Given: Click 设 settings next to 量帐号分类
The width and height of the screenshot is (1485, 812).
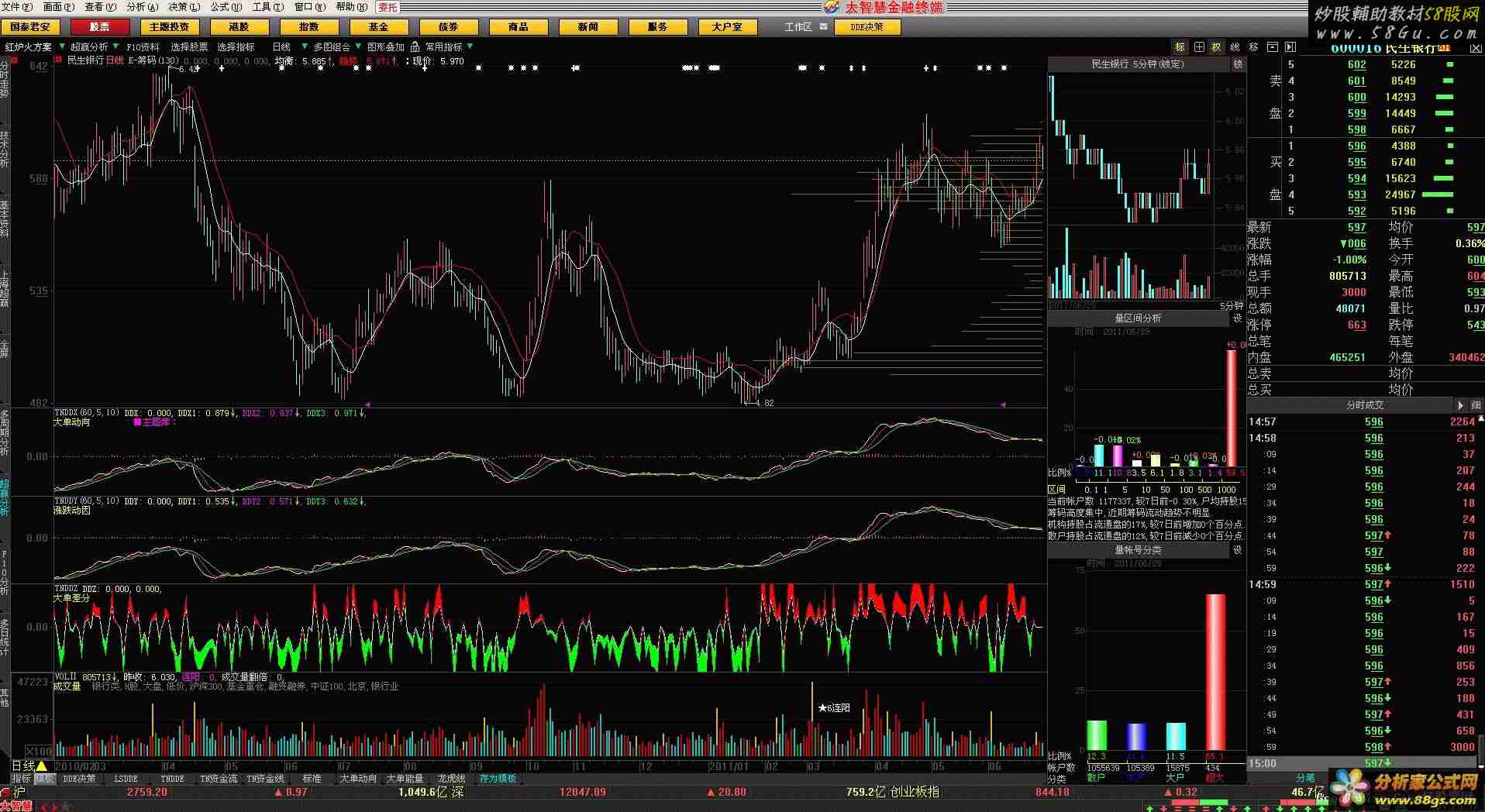Looking at the screenshot, I should pyautogui.click(x=1238, y=549).
